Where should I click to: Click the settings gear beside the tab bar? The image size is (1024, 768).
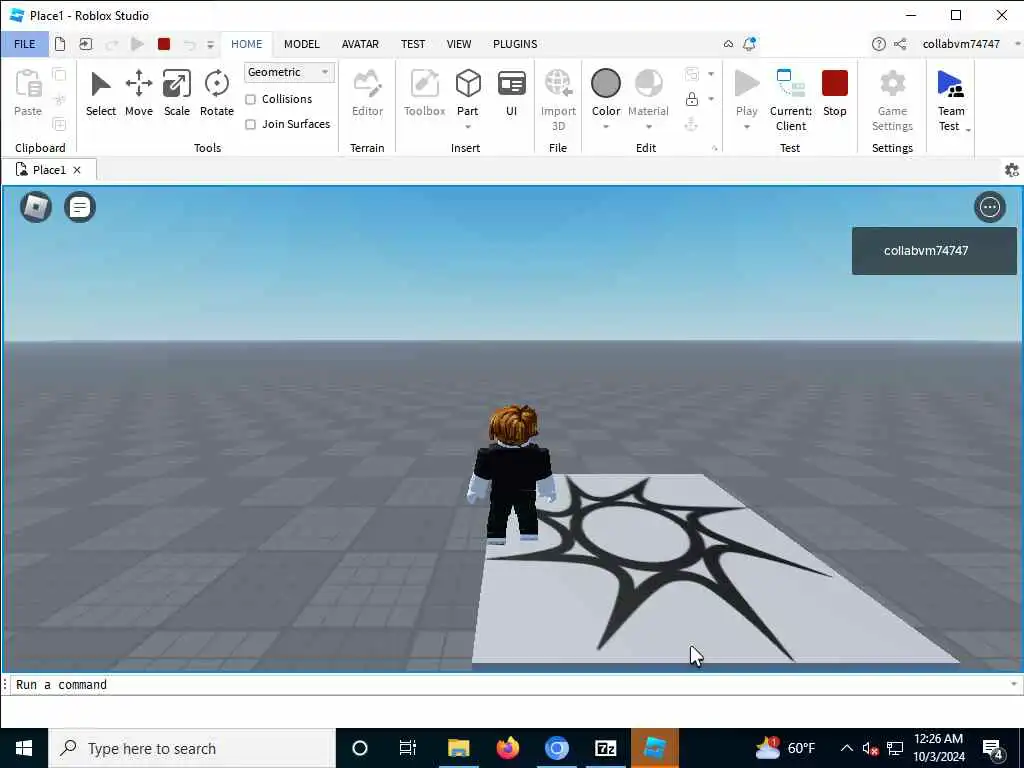(x=1012, y=170)
